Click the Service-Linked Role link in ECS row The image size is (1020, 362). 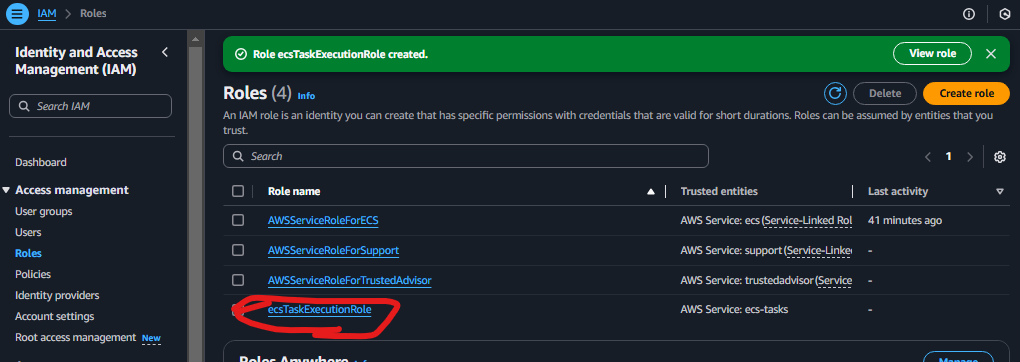809,220
